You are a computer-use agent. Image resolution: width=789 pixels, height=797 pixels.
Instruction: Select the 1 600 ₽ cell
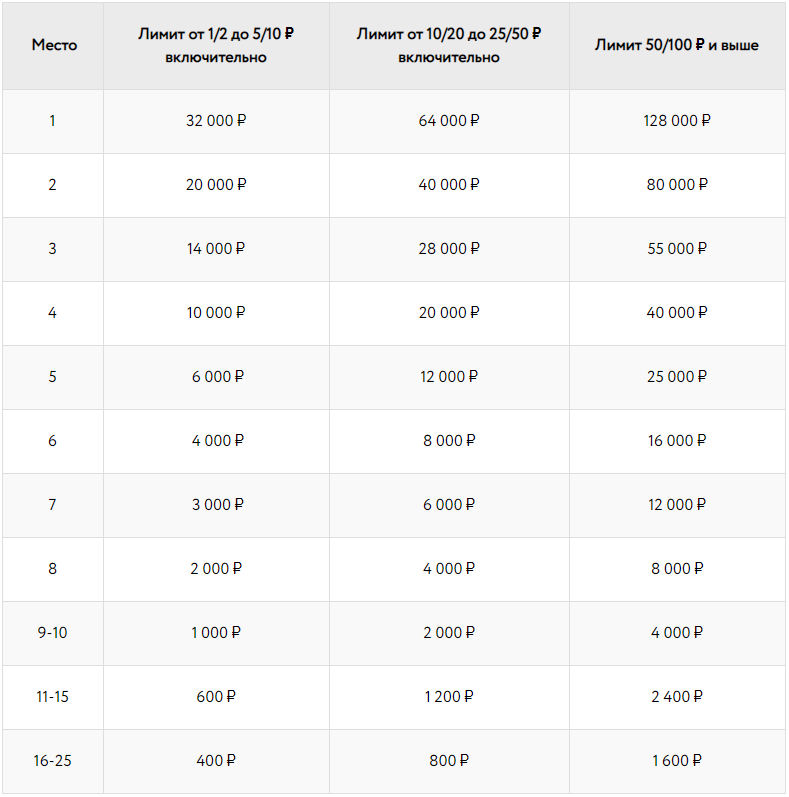point(677,761)
